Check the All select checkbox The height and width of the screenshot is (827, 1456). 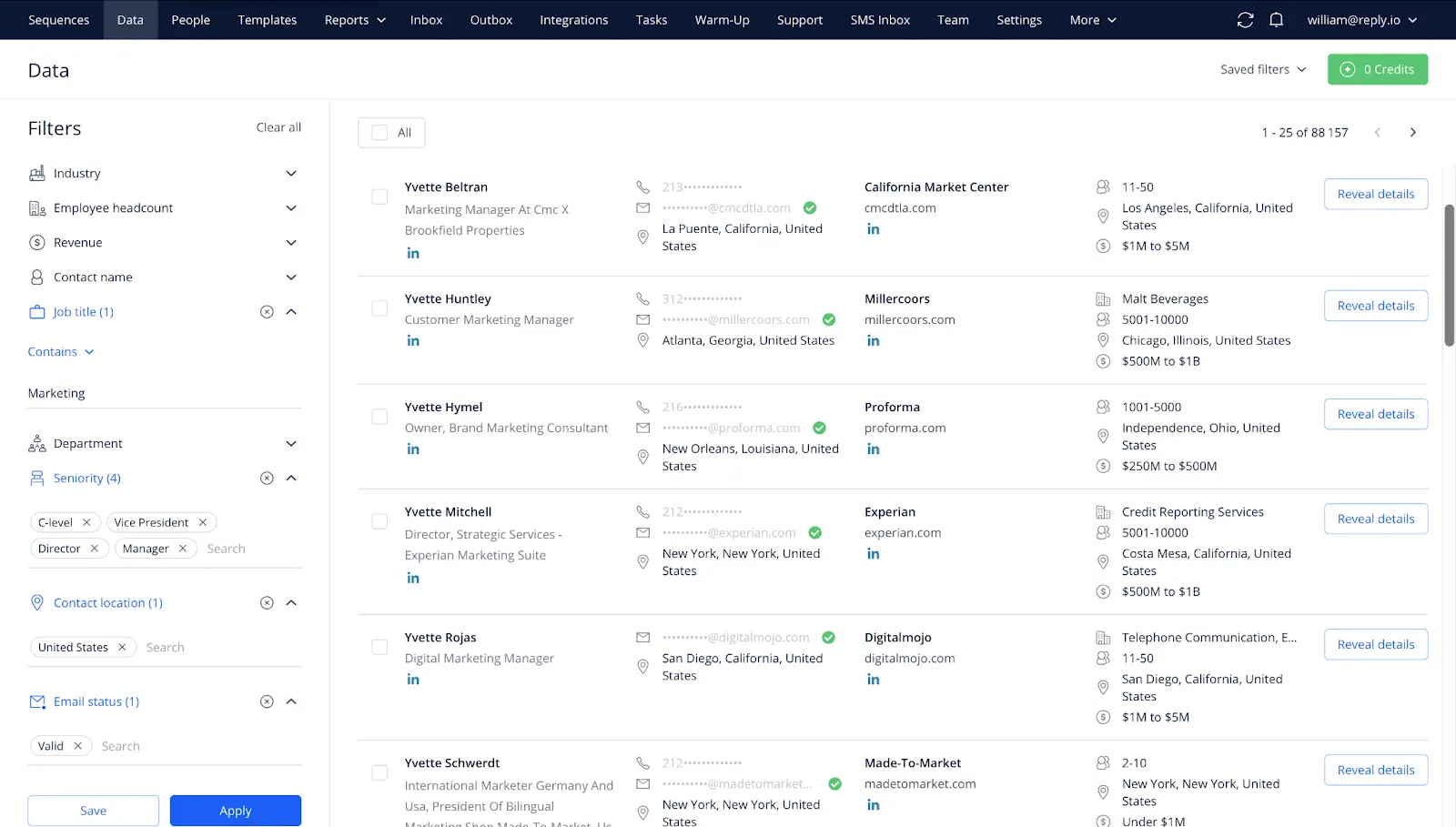click(380, 133)
